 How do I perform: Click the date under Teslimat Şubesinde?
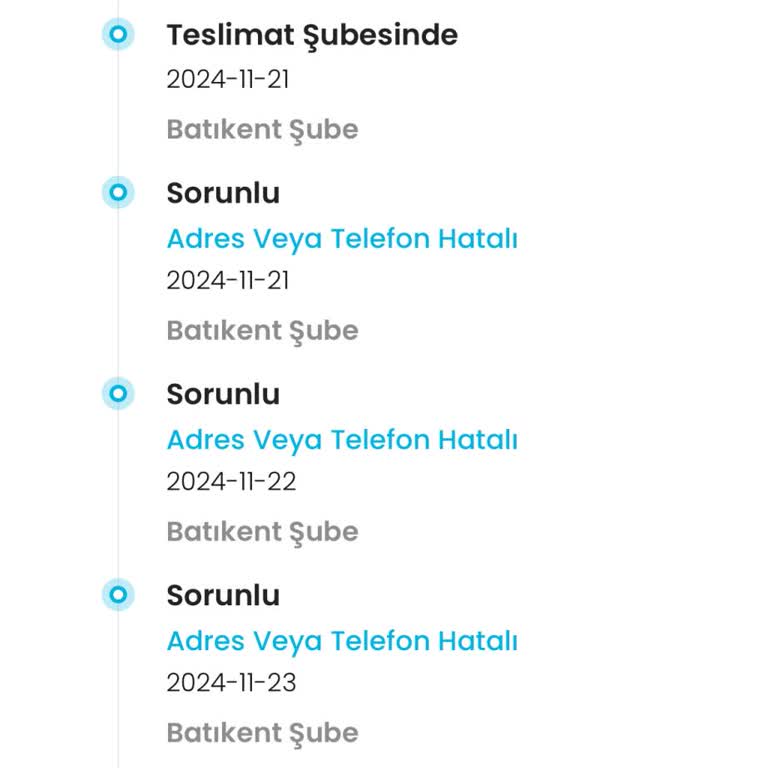pyautogui.click(x=228, y=80)
